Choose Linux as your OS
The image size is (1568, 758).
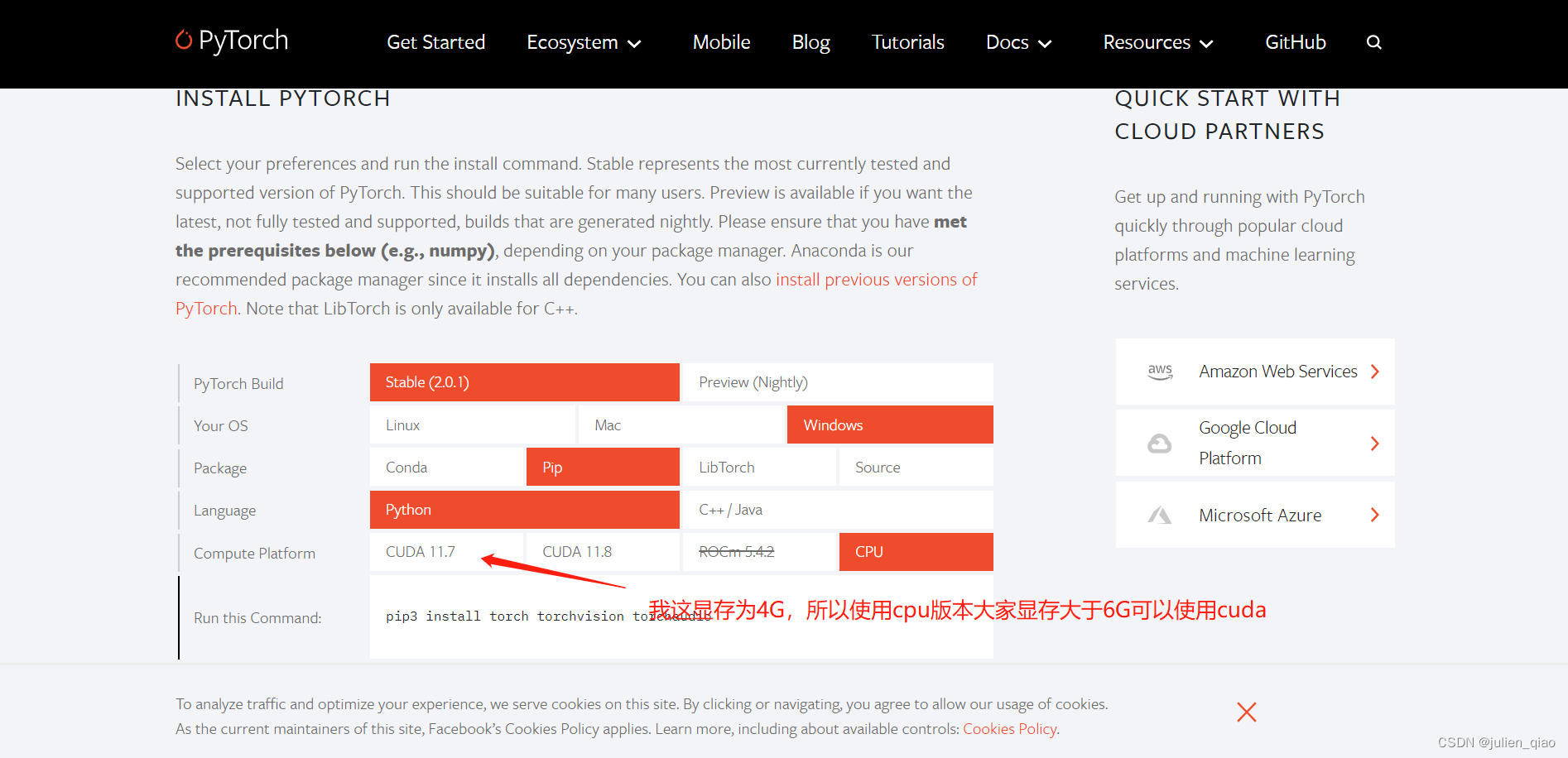(472, 425)
